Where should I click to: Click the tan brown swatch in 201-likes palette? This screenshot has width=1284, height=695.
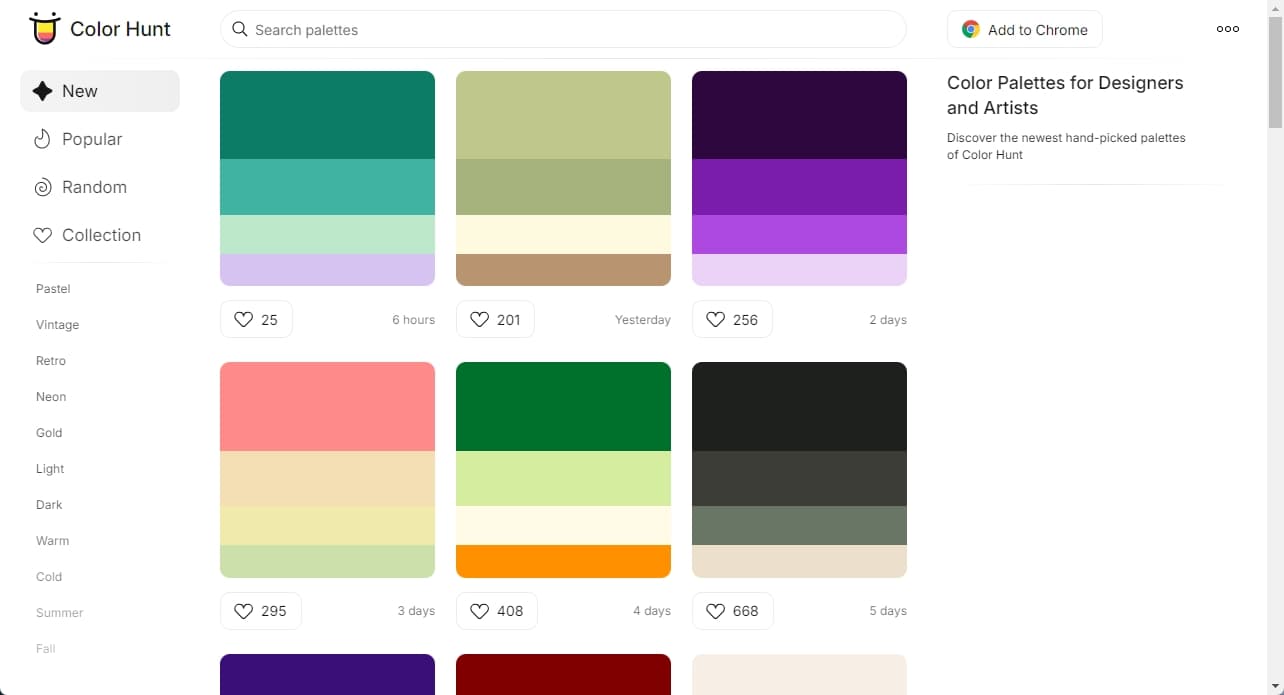[x=563, y=270]
